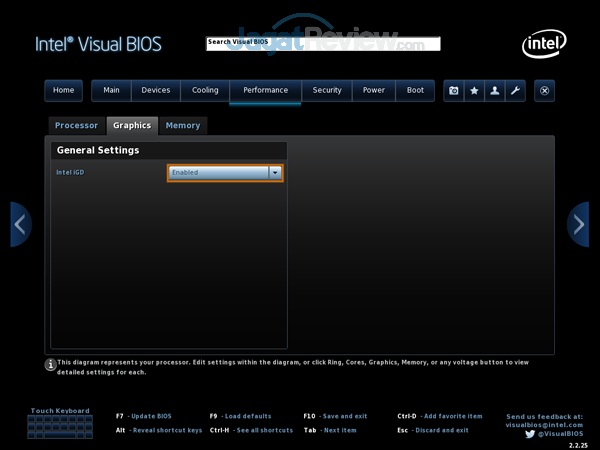Open the Cooling menu
This screenshot has height=450, width=600.
[205, 90]
